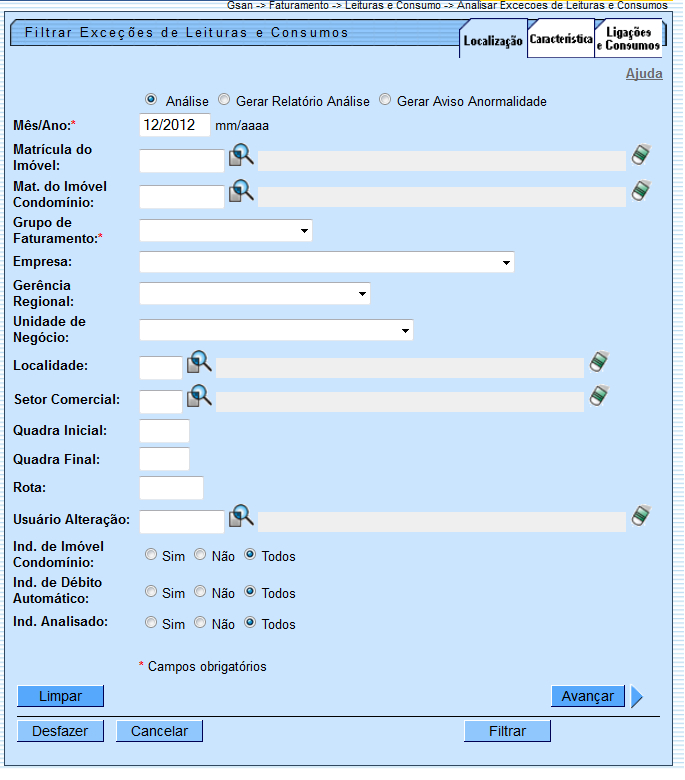Set Ind. Analisado to Todos

[250, 622]
